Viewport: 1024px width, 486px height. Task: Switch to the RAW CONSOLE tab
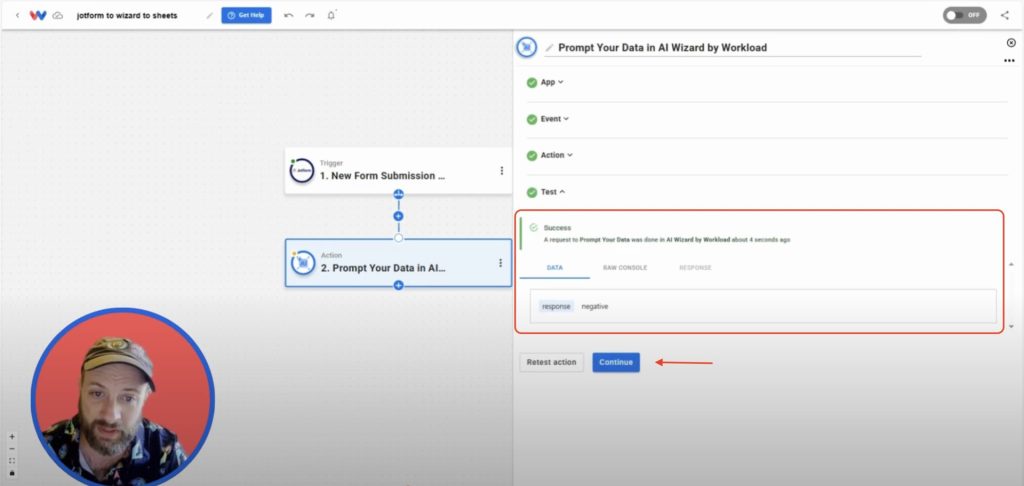coord(625,268)
